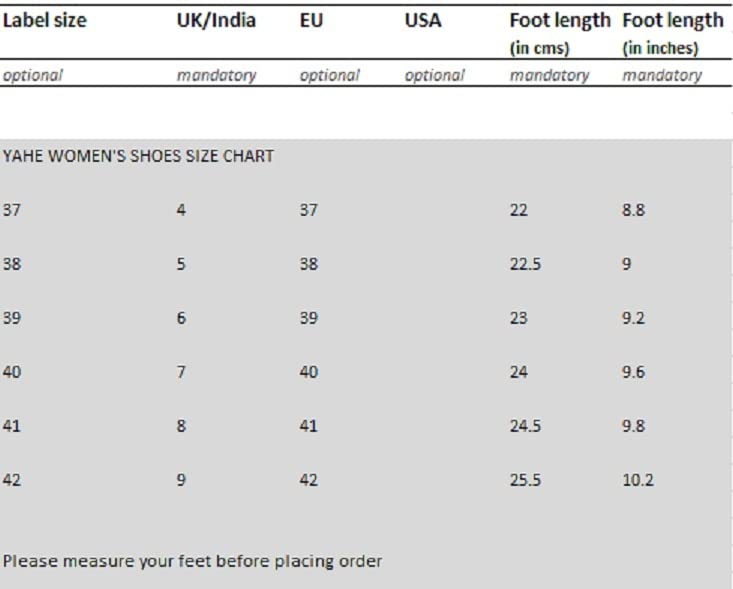Click the 'Foot length (in inches)' header
Viewport: 733px width, 589px height.
tap(672, 33)
